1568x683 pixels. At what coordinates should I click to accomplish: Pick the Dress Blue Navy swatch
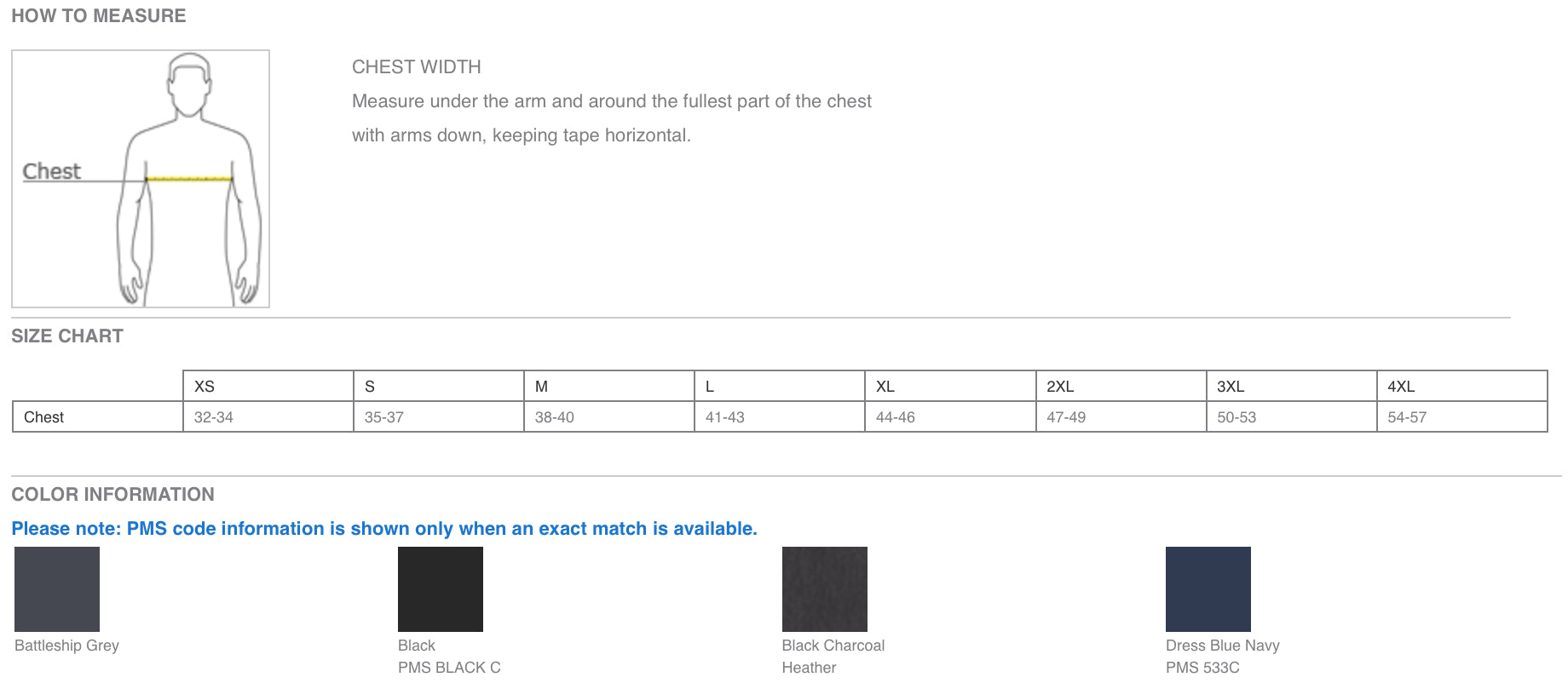click(1208, 589)
